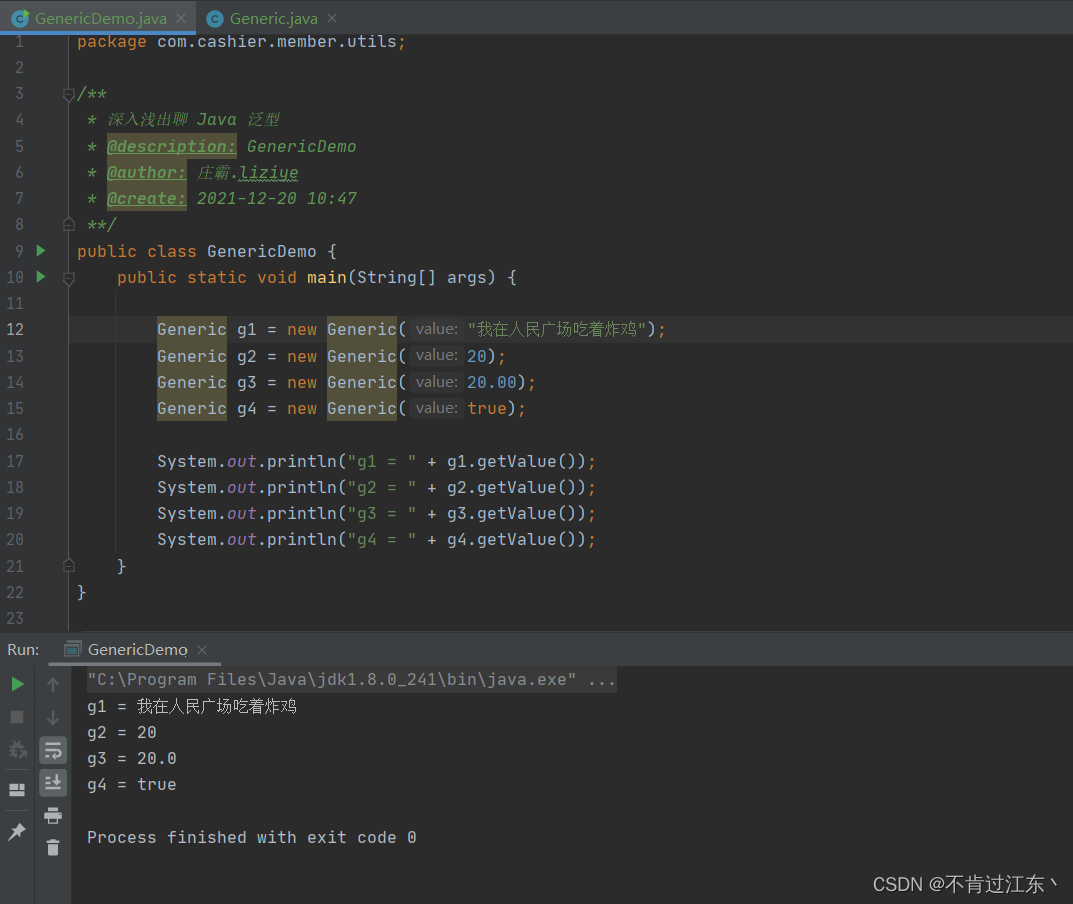The width and height of the screenshot is (1073, 904).
Task: Switch to the GenericDemo.java editor tab
Action: tap(101, 18)
